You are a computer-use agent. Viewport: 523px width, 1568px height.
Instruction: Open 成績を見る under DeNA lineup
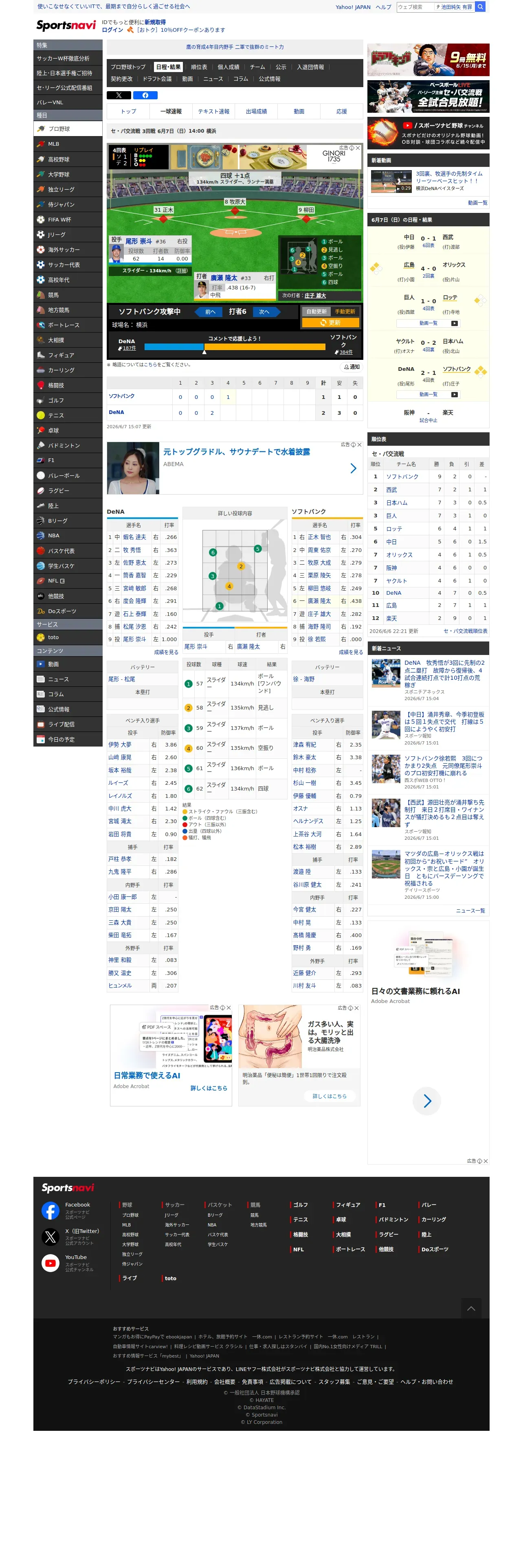pyautogui.click(x=166, y=652)
